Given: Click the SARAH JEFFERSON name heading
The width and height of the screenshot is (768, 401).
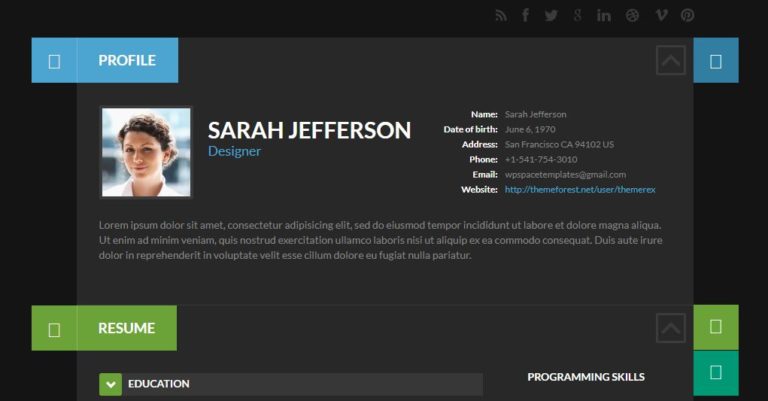Looking at the screenshot, I should pos(309,130).
